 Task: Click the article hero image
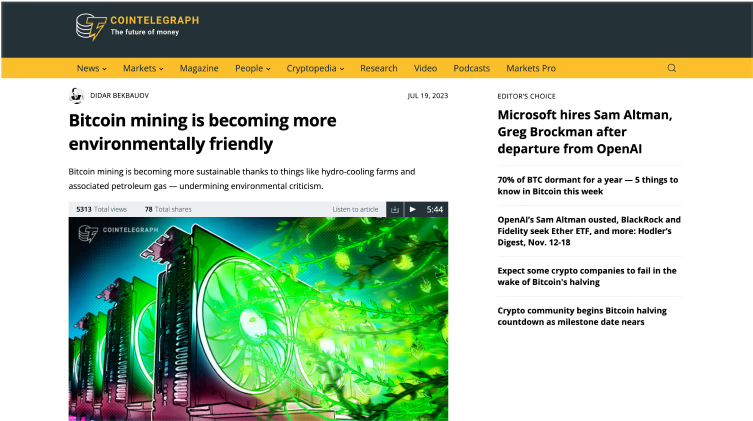[258, 319]
